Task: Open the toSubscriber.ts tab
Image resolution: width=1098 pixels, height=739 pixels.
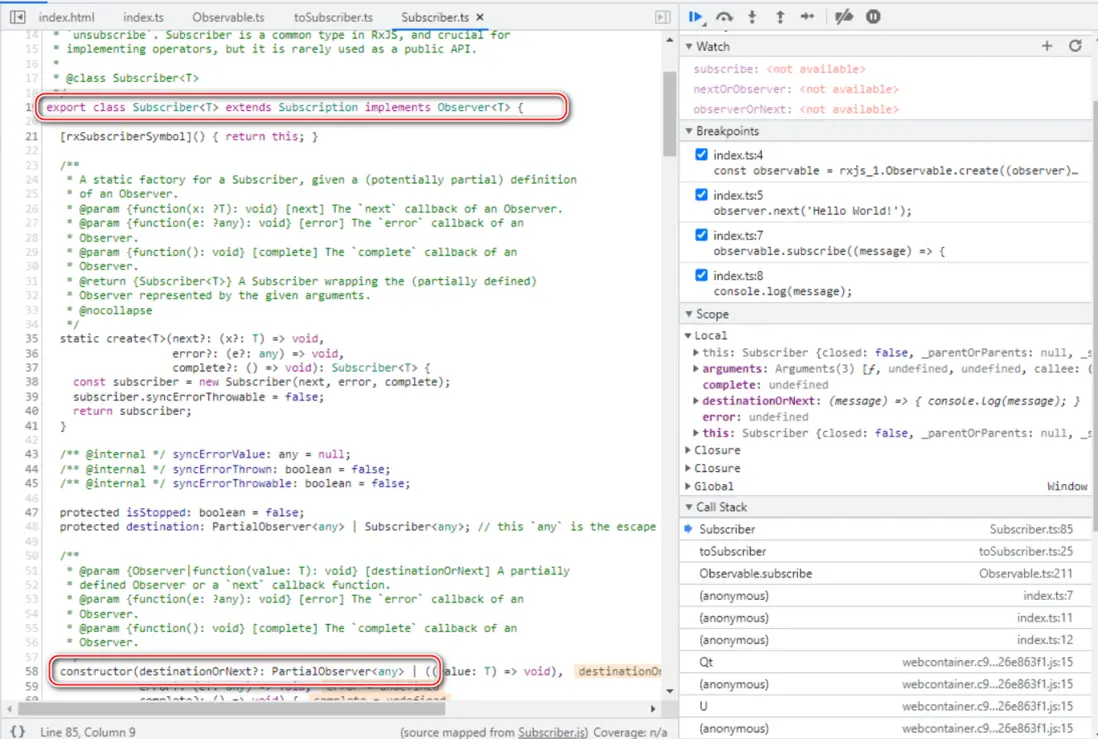Action: click(333, 17)
